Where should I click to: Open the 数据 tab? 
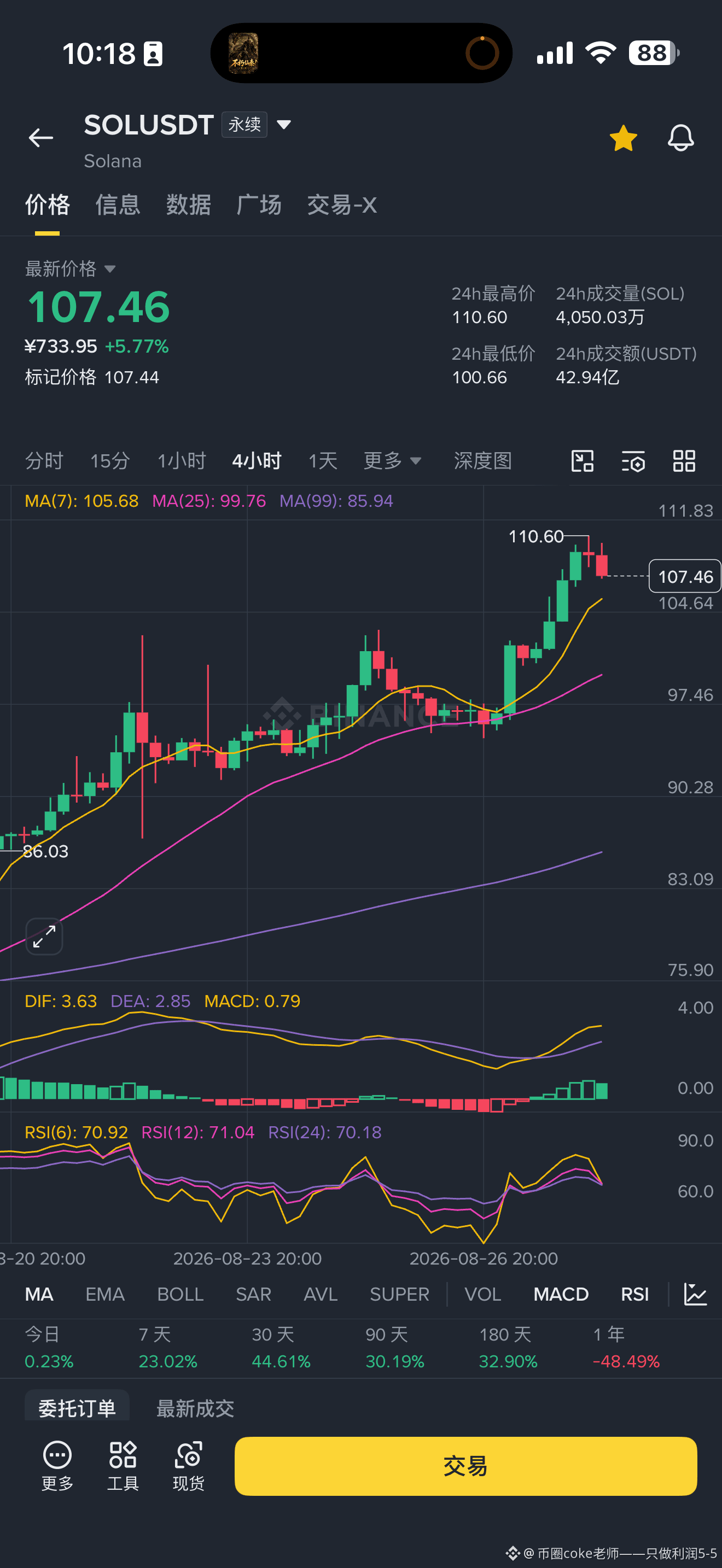click(189, 204)
